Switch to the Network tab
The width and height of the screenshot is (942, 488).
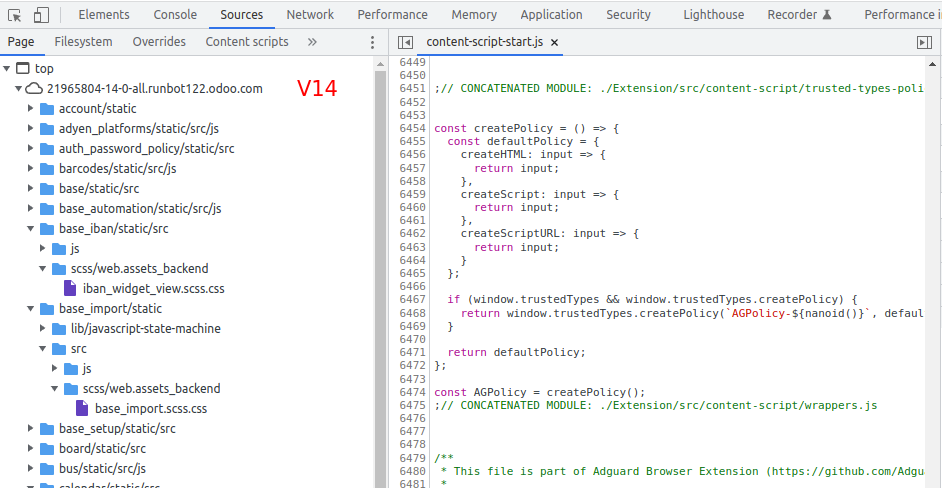[310, 15]
